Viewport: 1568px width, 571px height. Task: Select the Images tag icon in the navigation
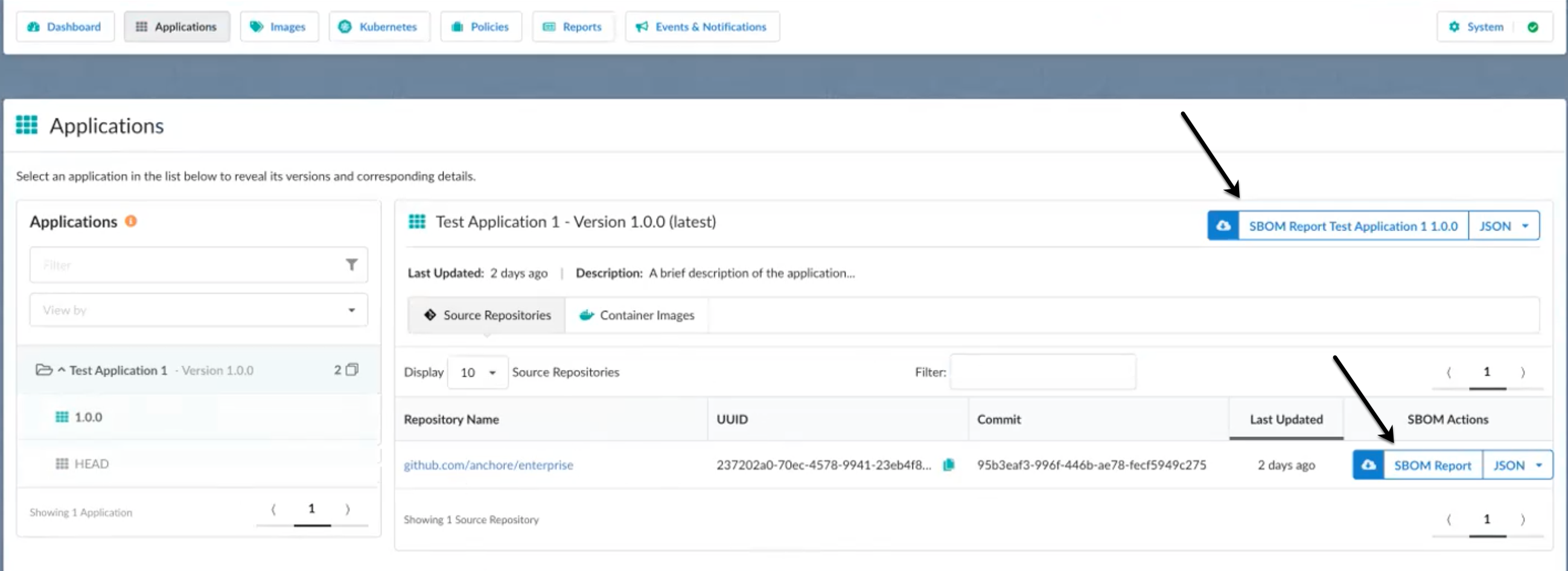click(257, 27)
